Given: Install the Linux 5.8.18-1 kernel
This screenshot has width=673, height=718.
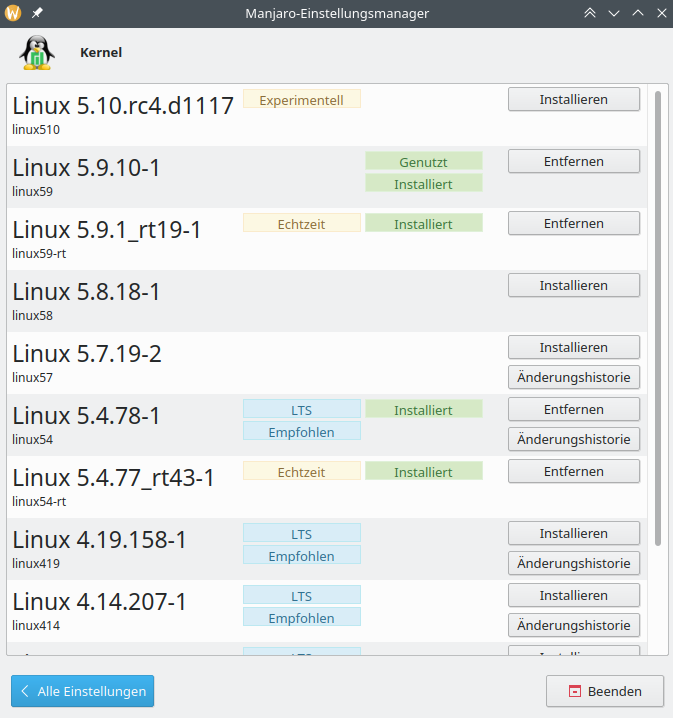Looking at the screenshot, I should click(574, 285).
